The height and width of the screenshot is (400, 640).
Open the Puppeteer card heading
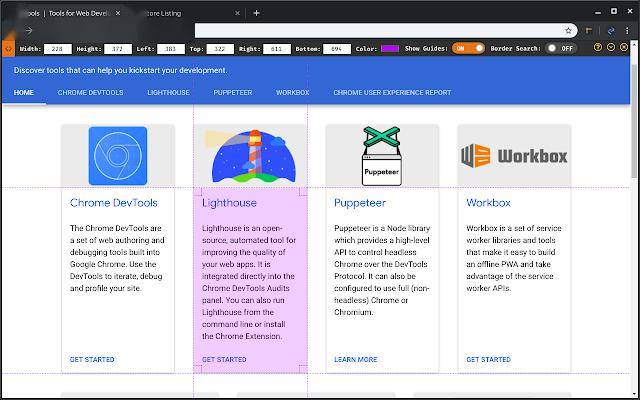360,203
